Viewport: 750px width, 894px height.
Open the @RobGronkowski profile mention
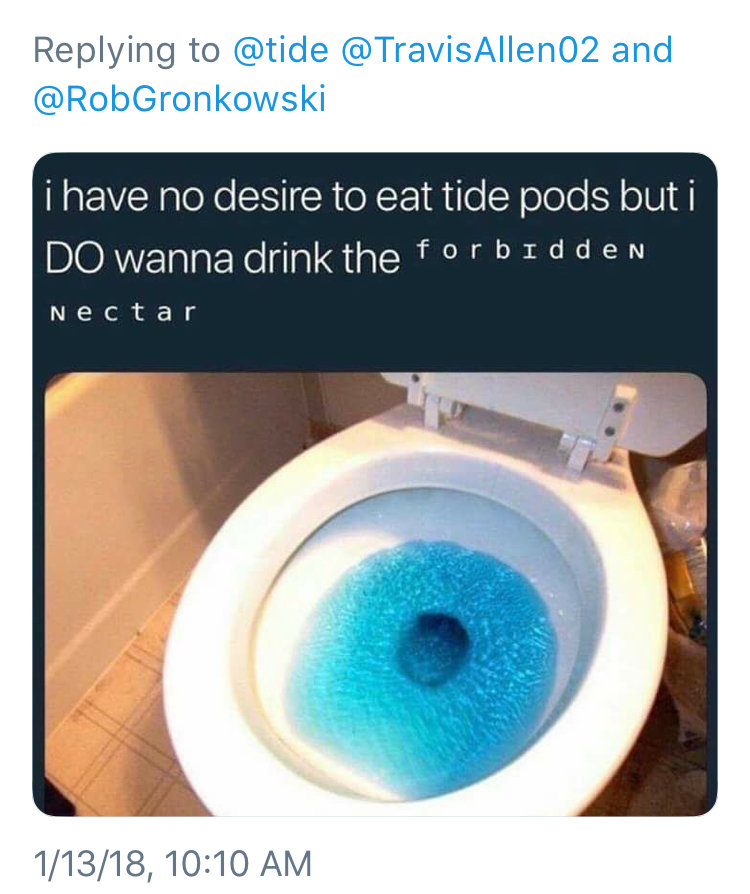[x=180, y=99]
